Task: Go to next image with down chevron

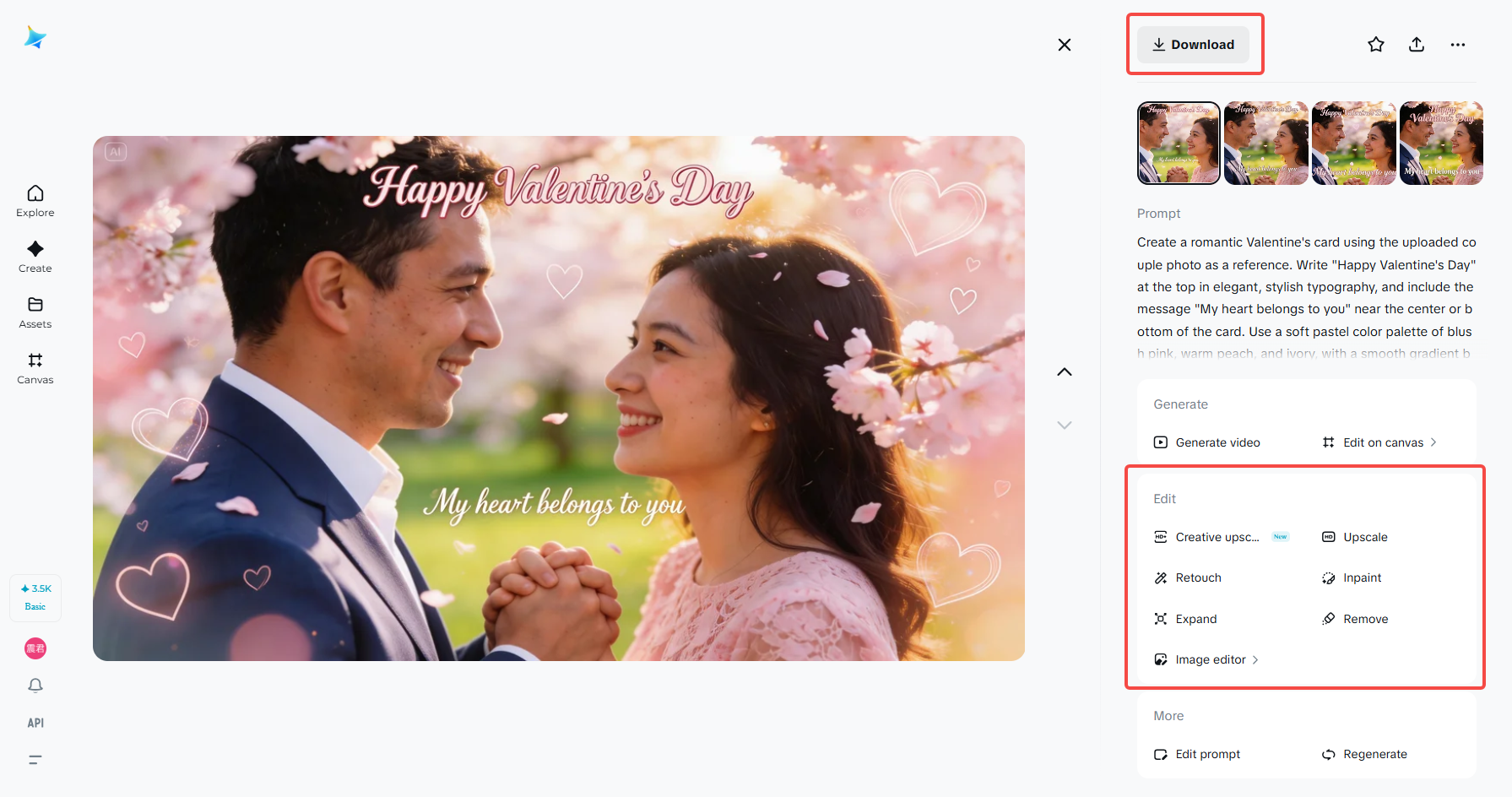Action: coord(1065,425)
